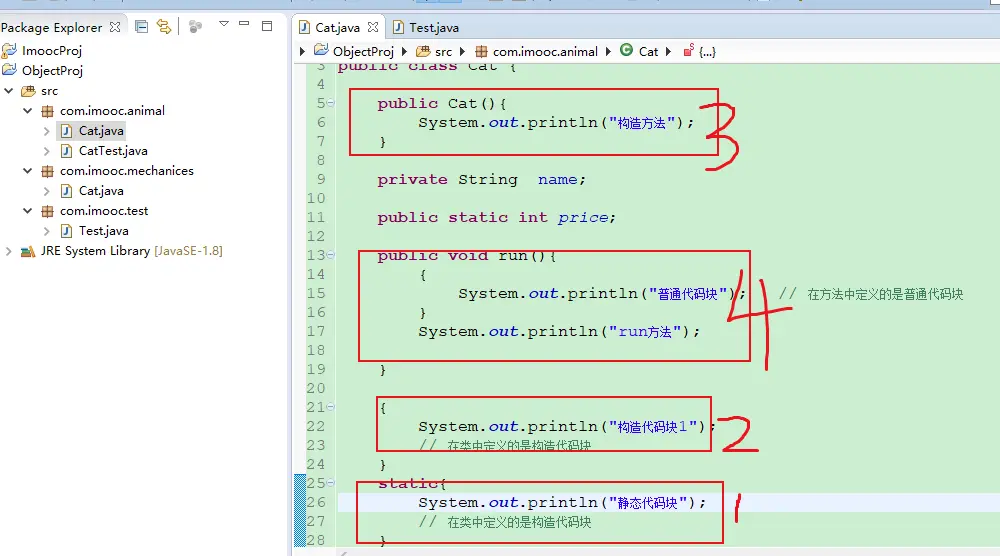The image size is (1000, 556).
Task: Collapse the com.imooc.animal package node
Action: tap(28, 111)
